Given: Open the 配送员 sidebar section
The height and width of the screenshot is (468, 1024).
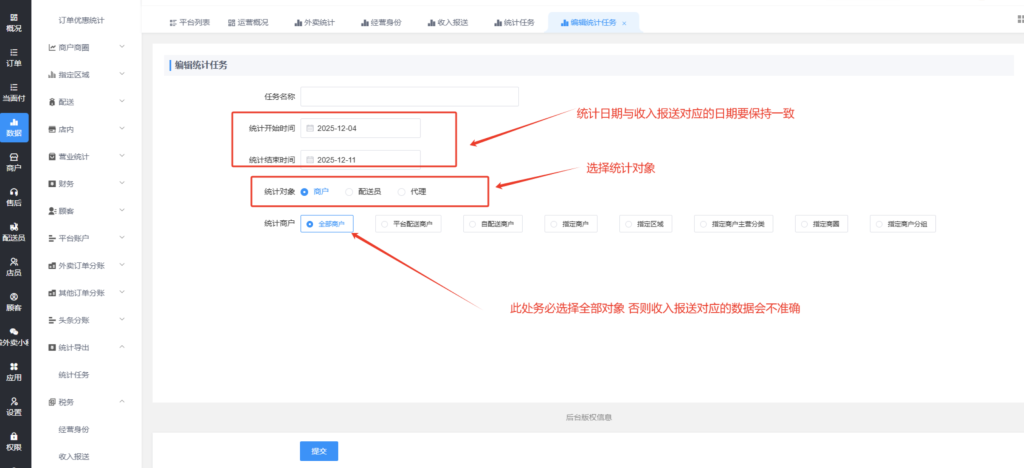Looking at the screenshot, I should coord(14,231).
